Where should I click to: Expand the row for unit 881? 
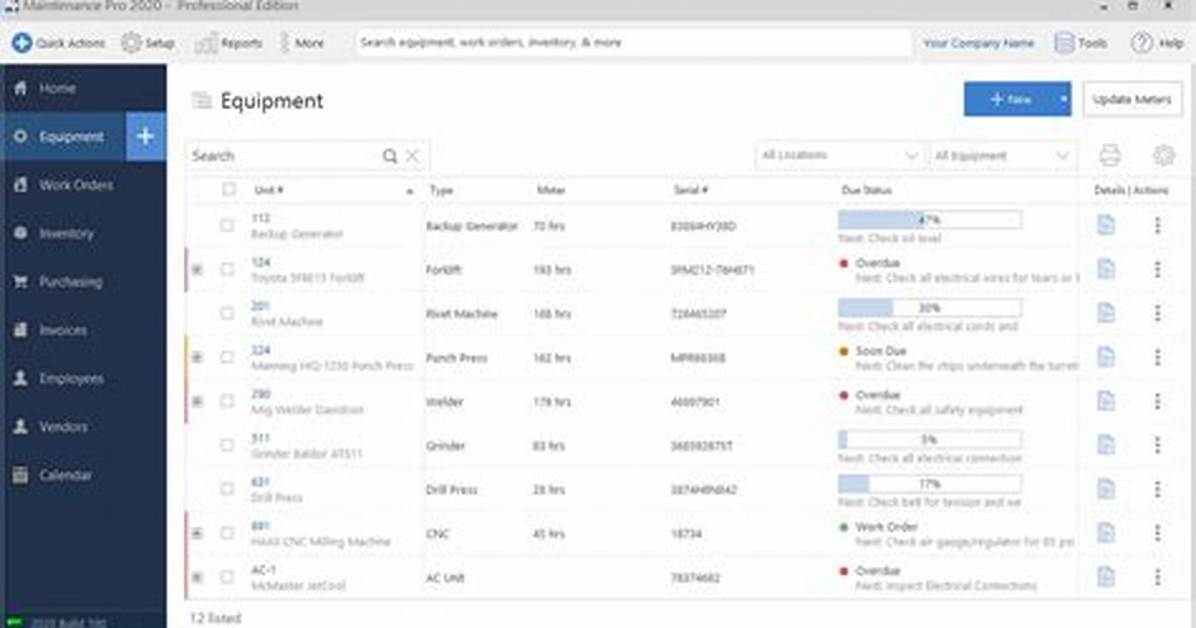tap(198, 533)
